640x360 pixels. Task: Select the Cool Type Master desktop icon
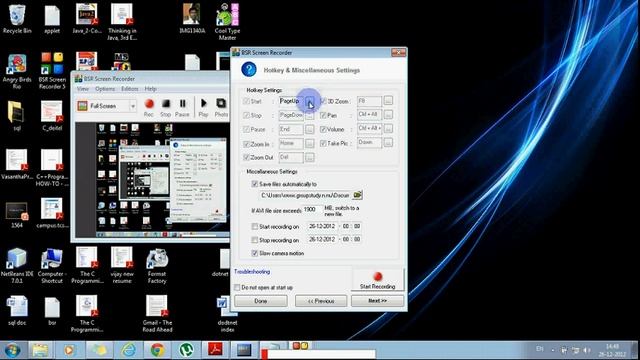pyautogui.click(x=227, y=22)
